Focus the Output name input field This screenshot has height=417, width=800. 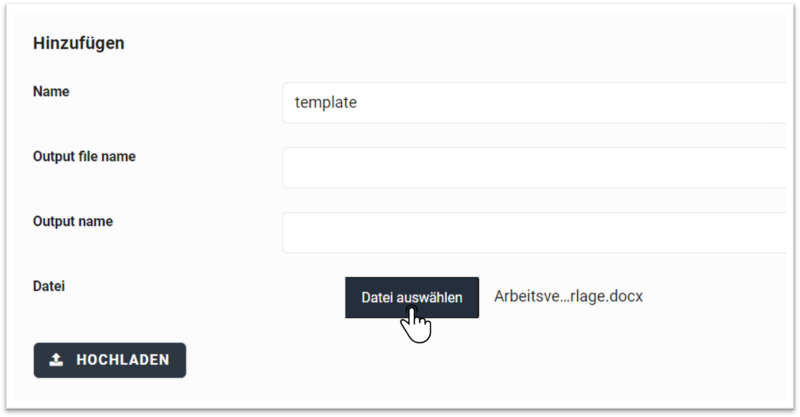[x=534, y=232]
